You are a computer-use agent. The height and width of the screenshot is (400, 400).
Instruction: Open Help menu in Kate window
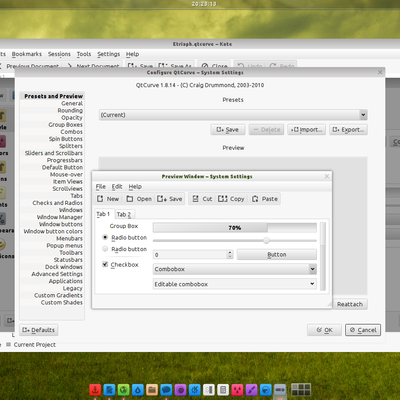tap(132, 54)
